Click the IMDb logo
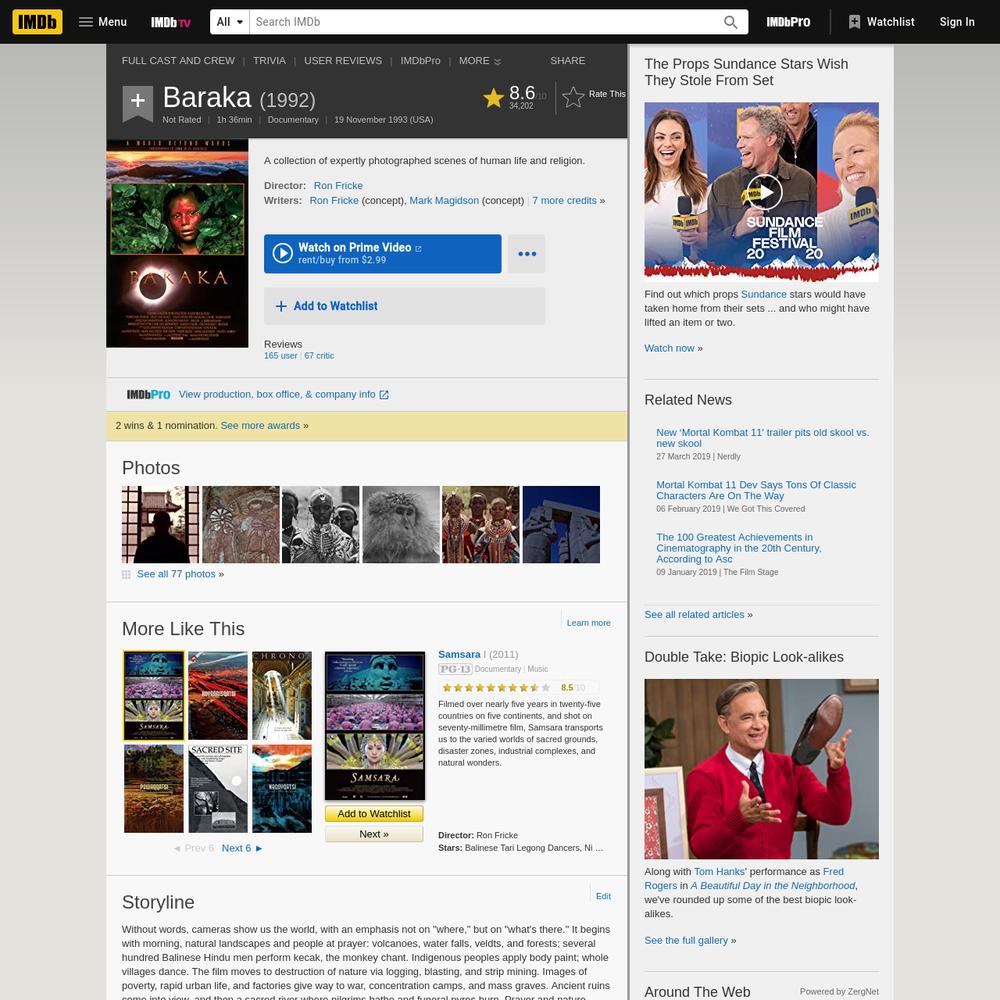Screen dimensions: 1000x1000 37,22
